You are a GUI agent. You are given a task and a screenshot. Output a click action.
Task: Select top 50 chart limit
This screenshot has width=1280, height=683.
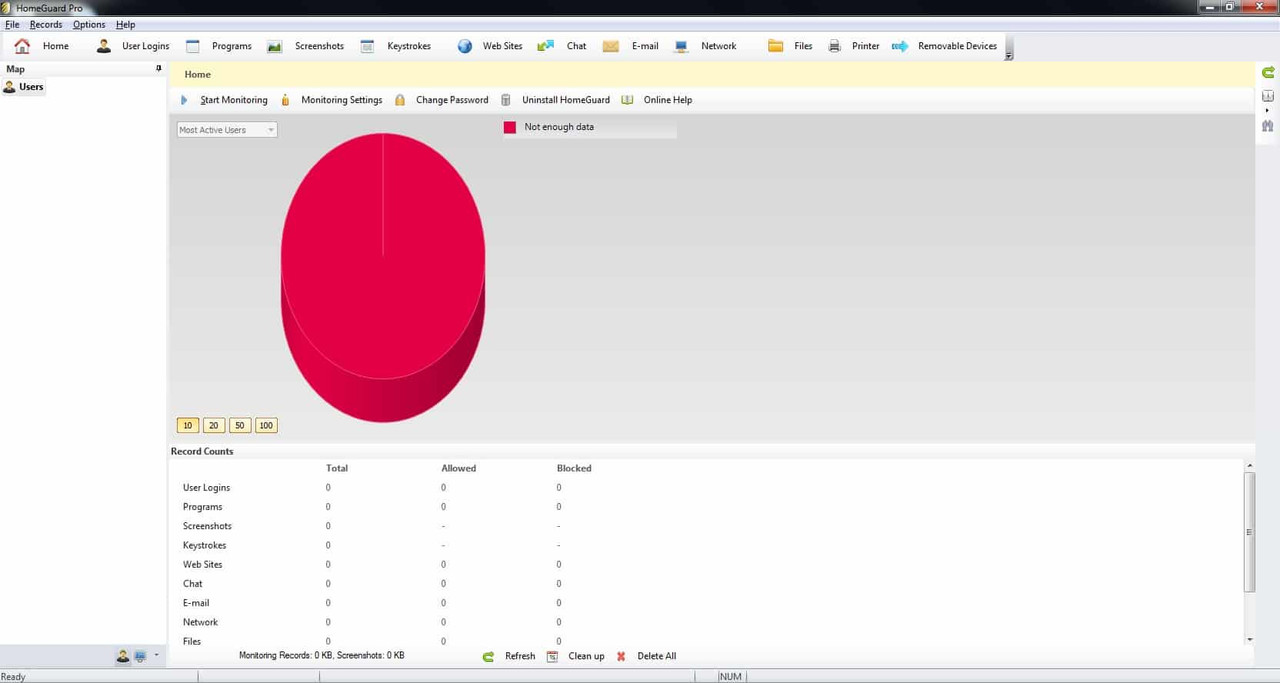[x=239, y=425]
